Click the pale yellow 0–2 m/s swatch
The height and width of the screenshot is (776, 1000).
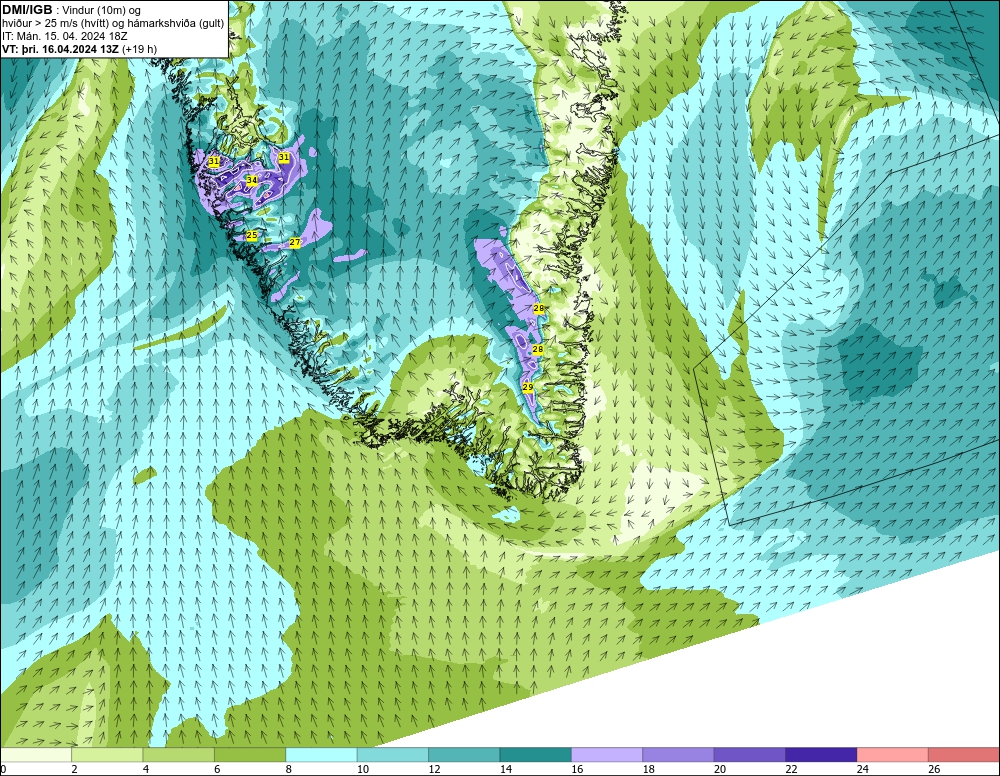coord(36,755)
